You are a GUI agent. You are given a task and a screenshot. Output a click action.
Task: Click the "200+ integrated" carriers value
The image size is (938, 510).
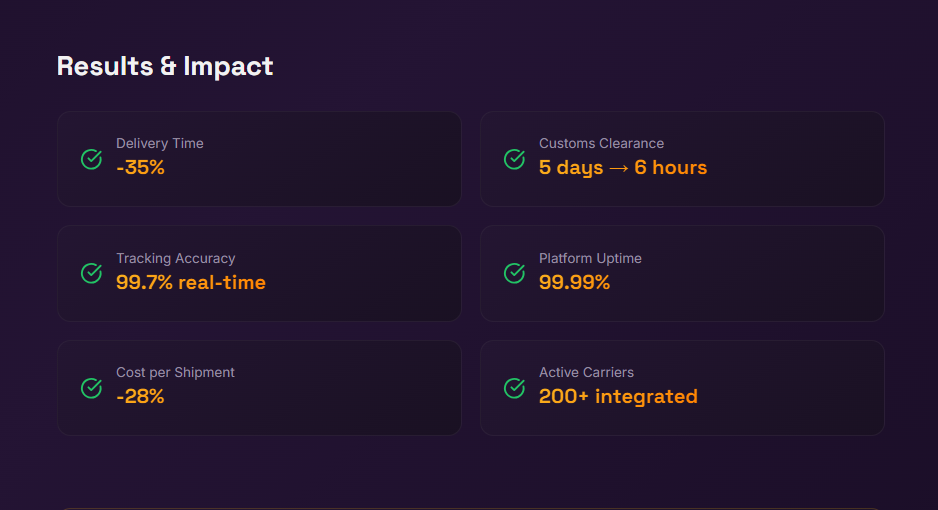pyautogui.click(x=617, y=397)
